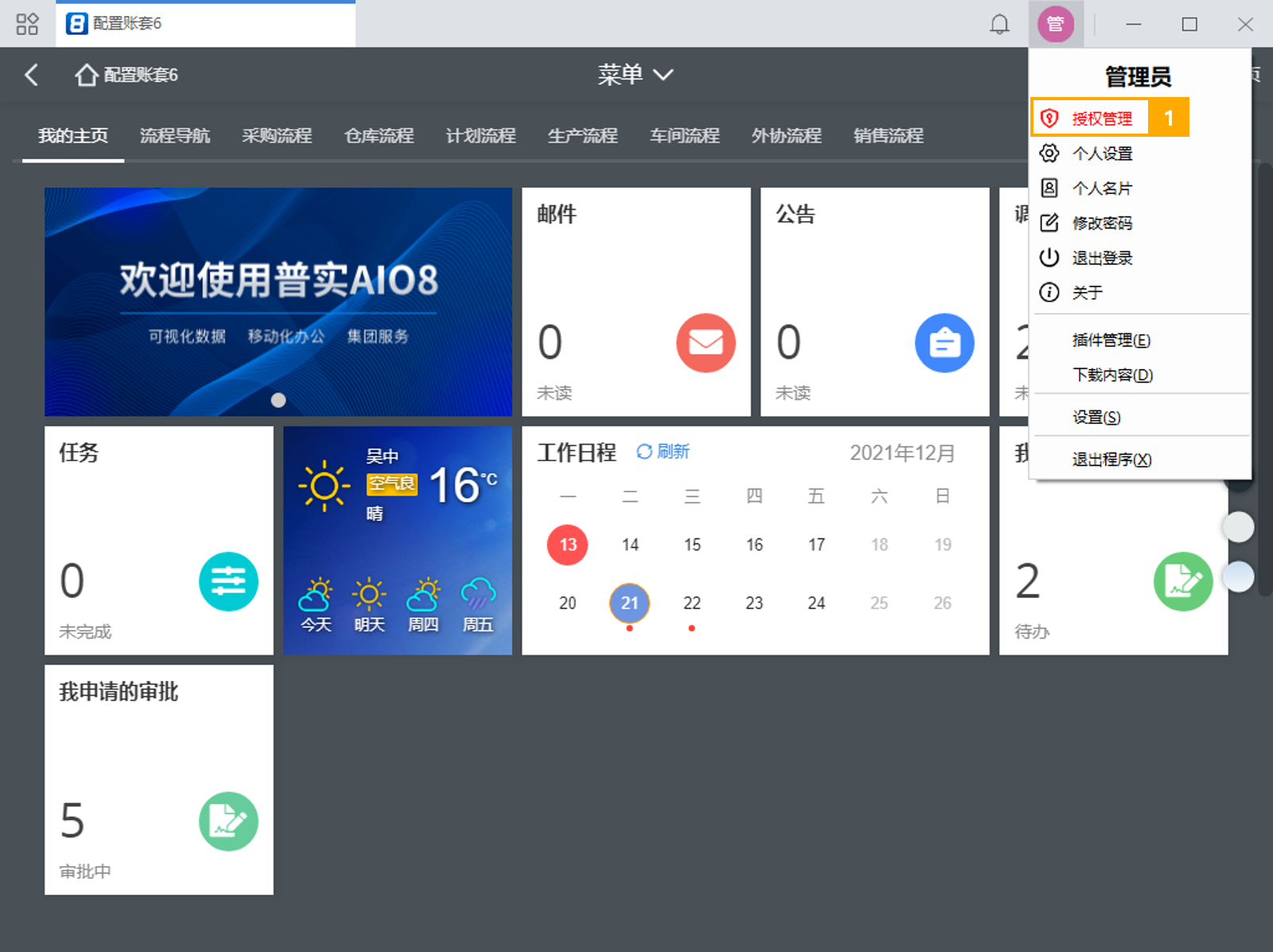
Task: Click the 退出登录 power icon
Action: (1049, 257)
